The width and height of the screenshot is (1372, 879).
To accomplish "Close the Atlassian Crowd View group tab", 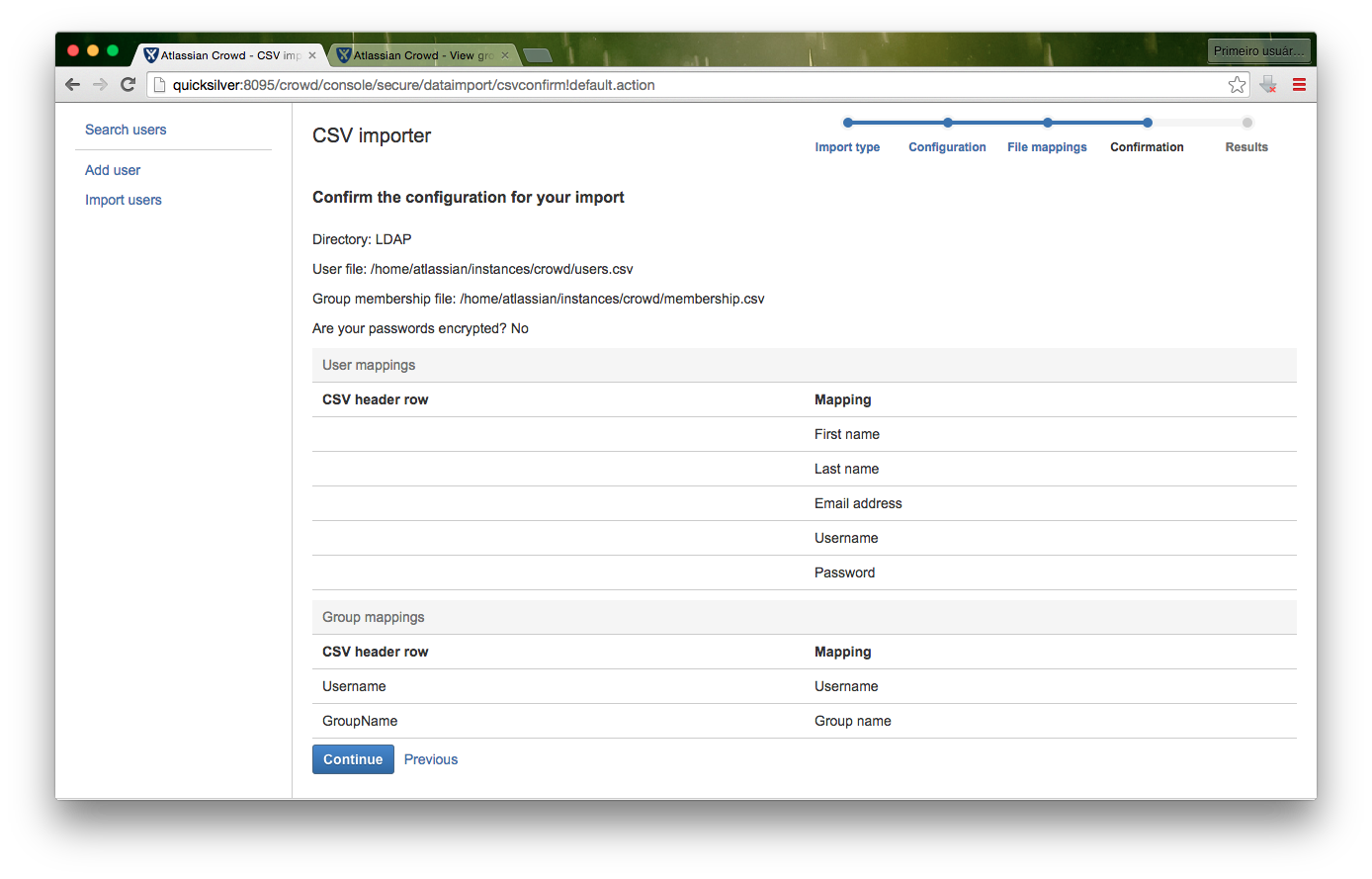I will click(x=505, y=55).
